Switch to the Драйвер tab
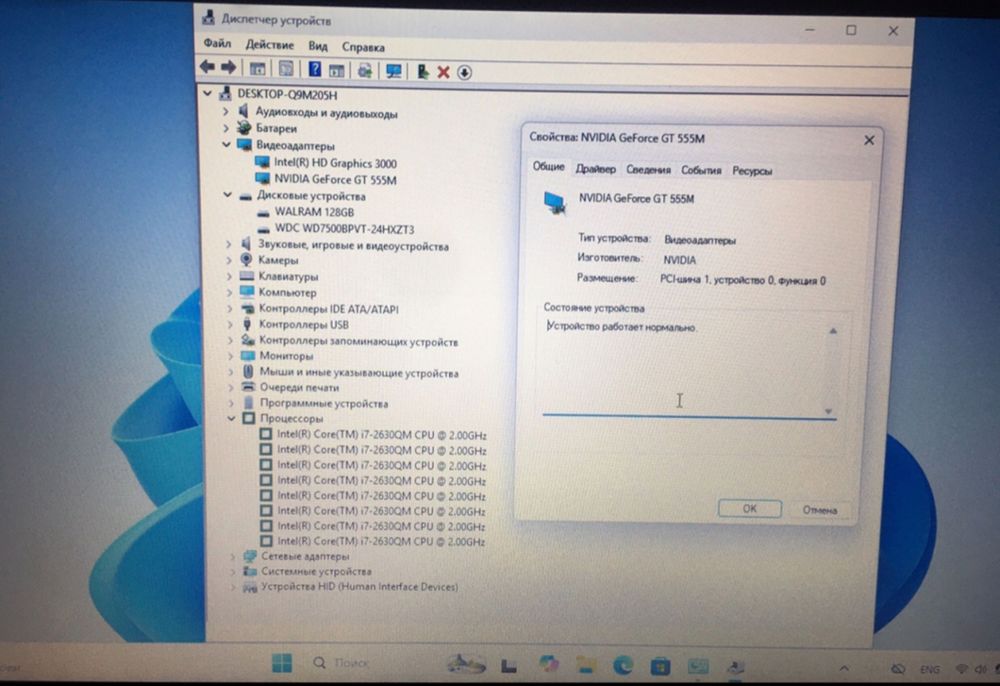This screenshot has height=686, width=1000. tap(596, 169)
